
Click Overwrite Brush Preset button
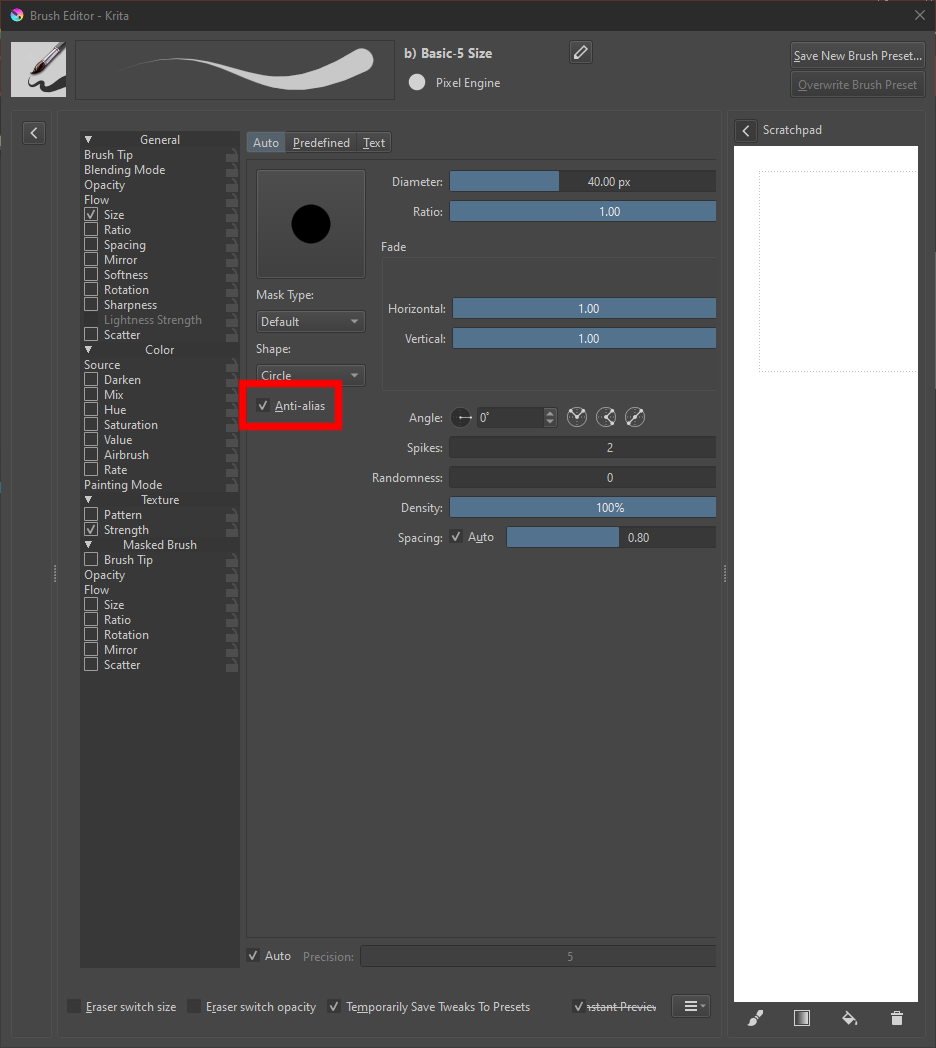click(x=857, y=84)
